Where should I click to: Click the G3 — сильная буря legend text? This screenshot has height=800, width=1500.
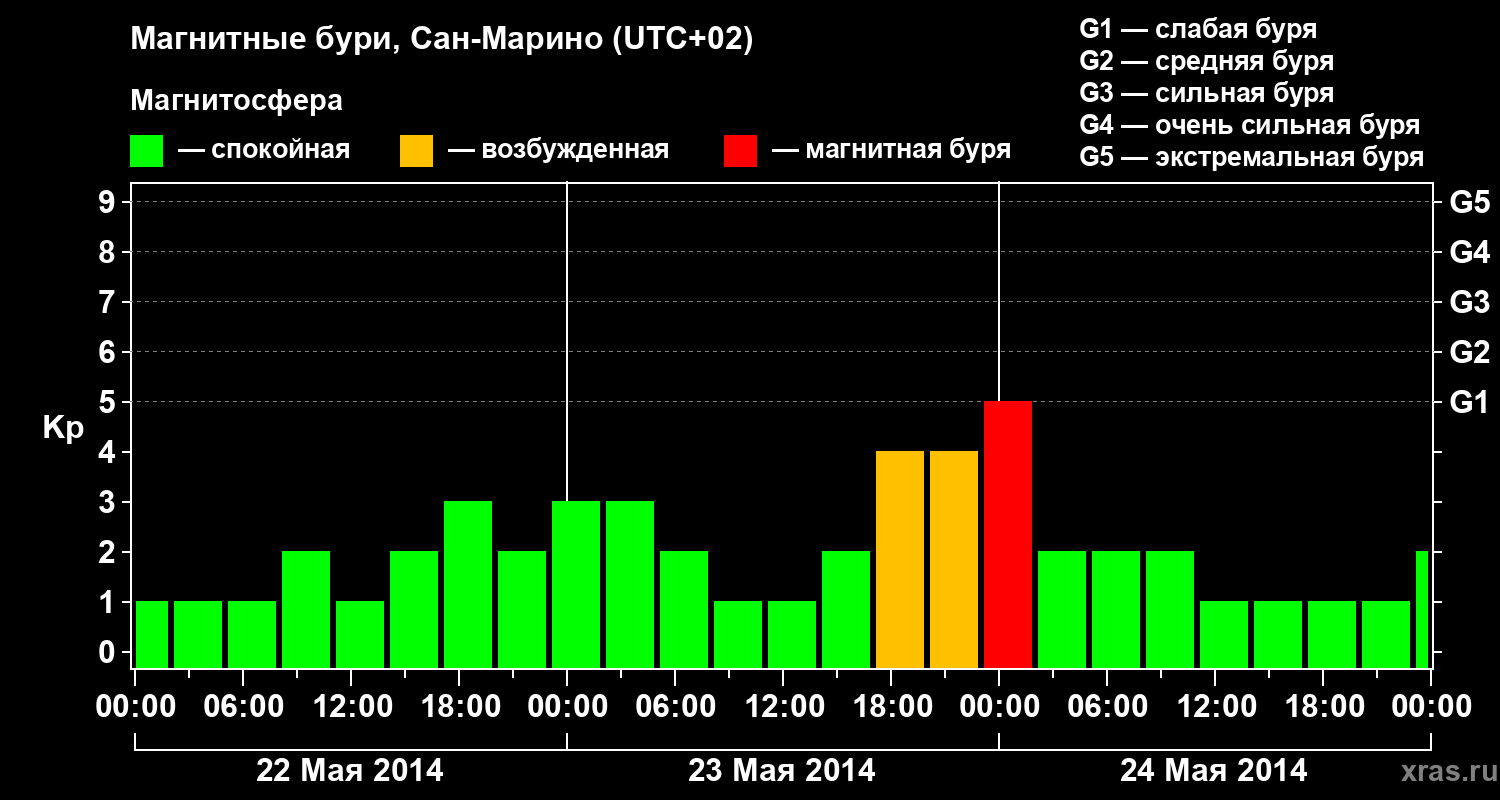point(1207,93)
